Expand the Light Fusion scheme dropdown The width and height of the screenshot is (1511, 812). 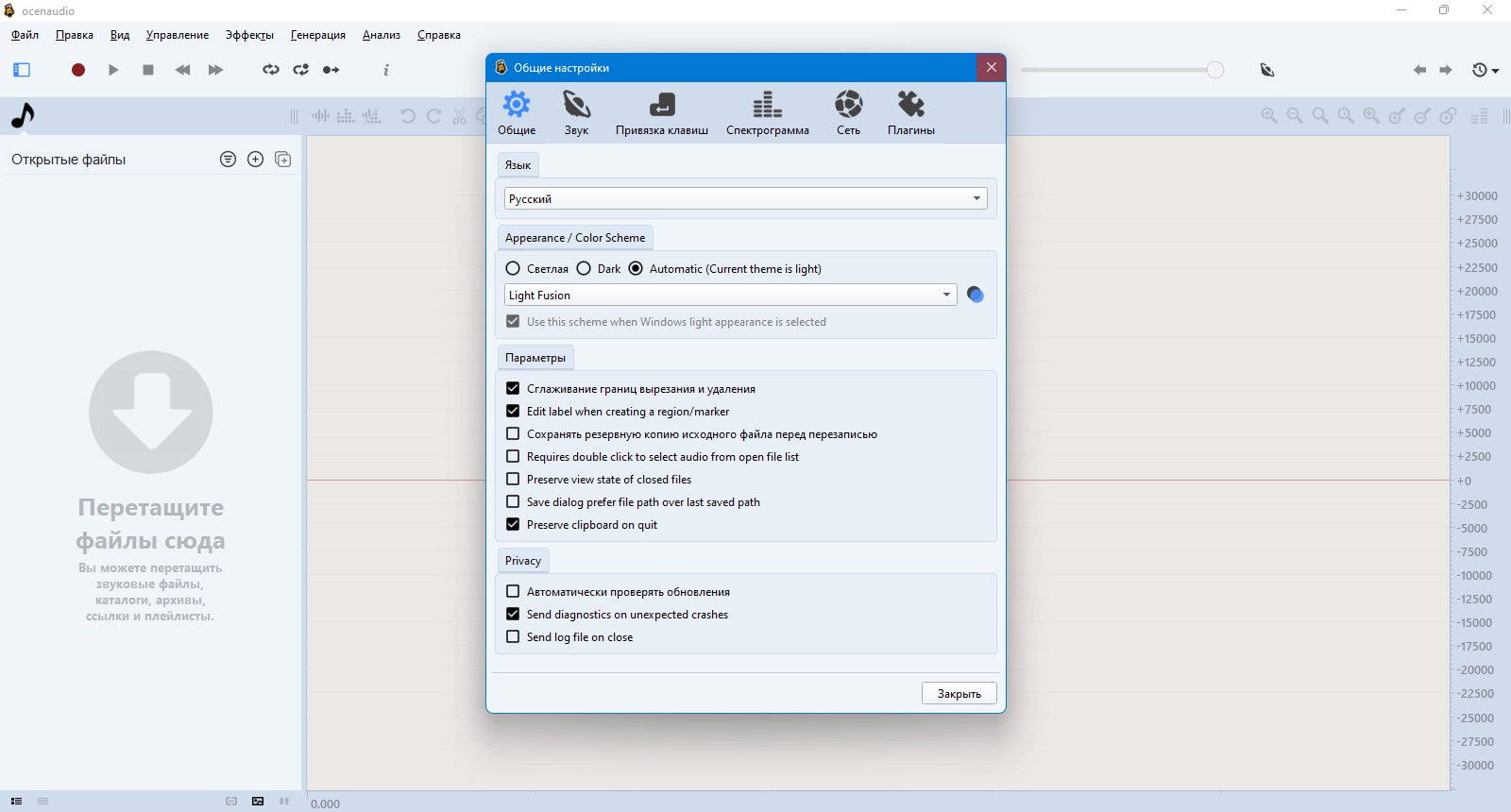[731, 295]
